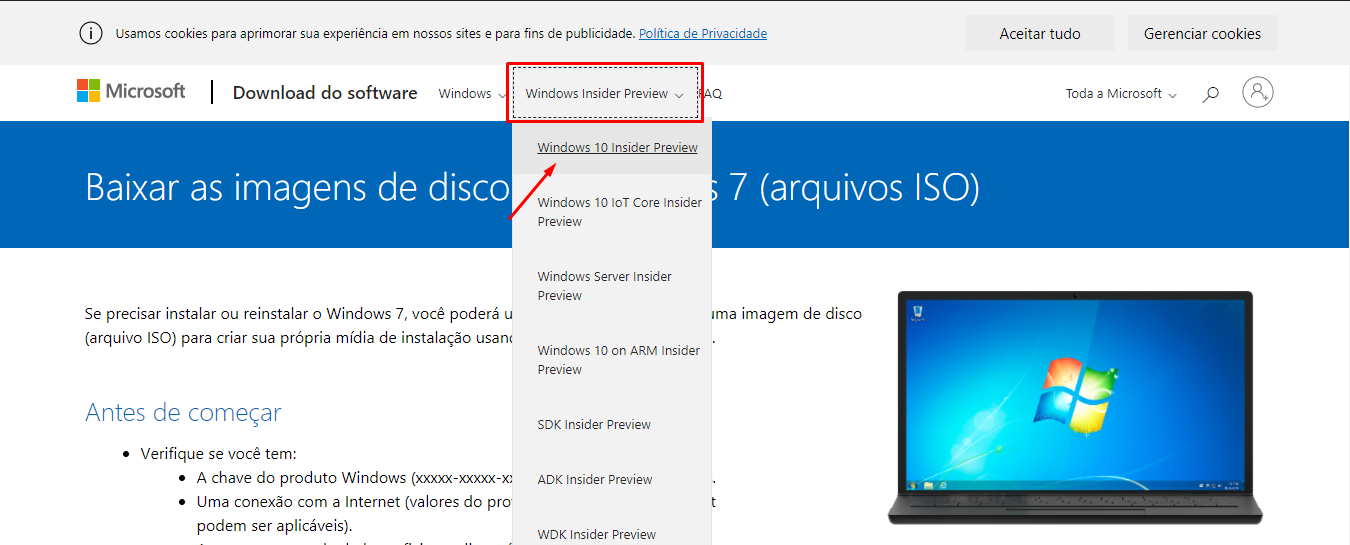
Task: Open the Política de Privacidade link
Action: (702, 34)
